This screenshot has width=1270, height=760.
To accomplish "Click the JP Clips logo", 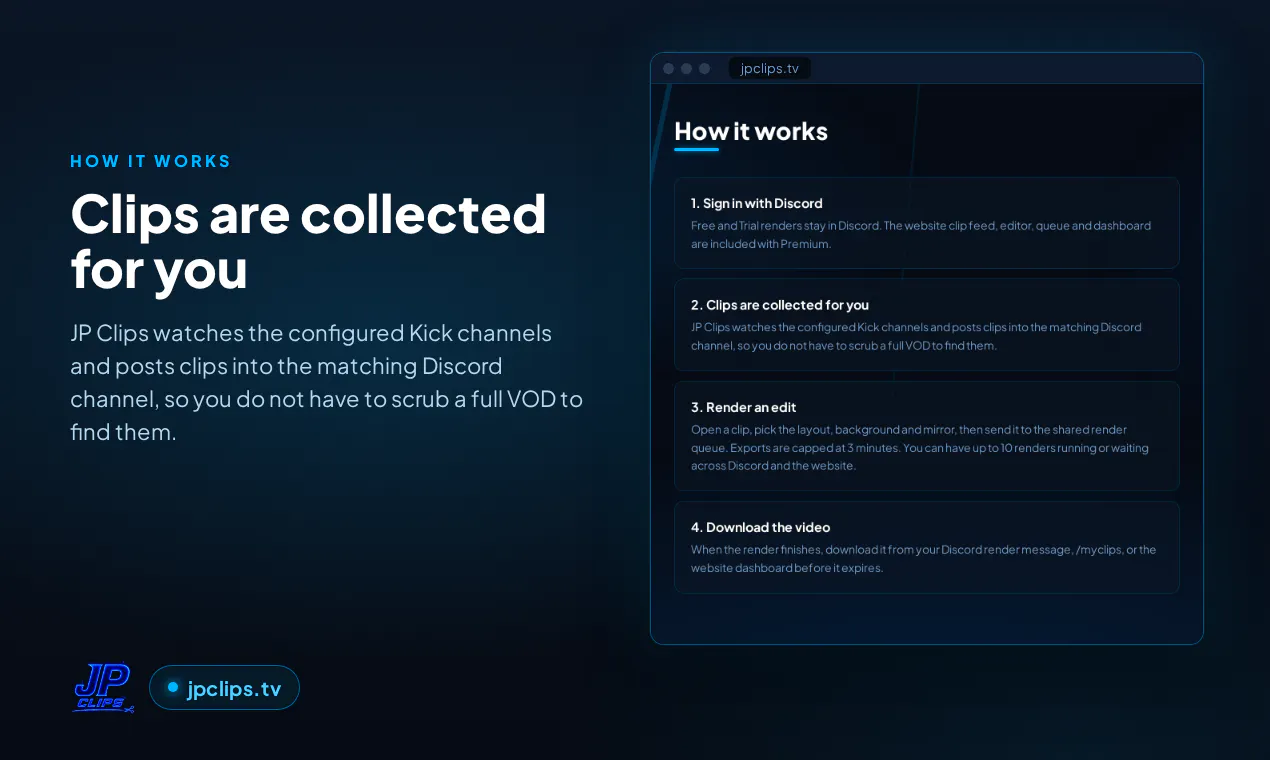I will (x=104, y=688).
